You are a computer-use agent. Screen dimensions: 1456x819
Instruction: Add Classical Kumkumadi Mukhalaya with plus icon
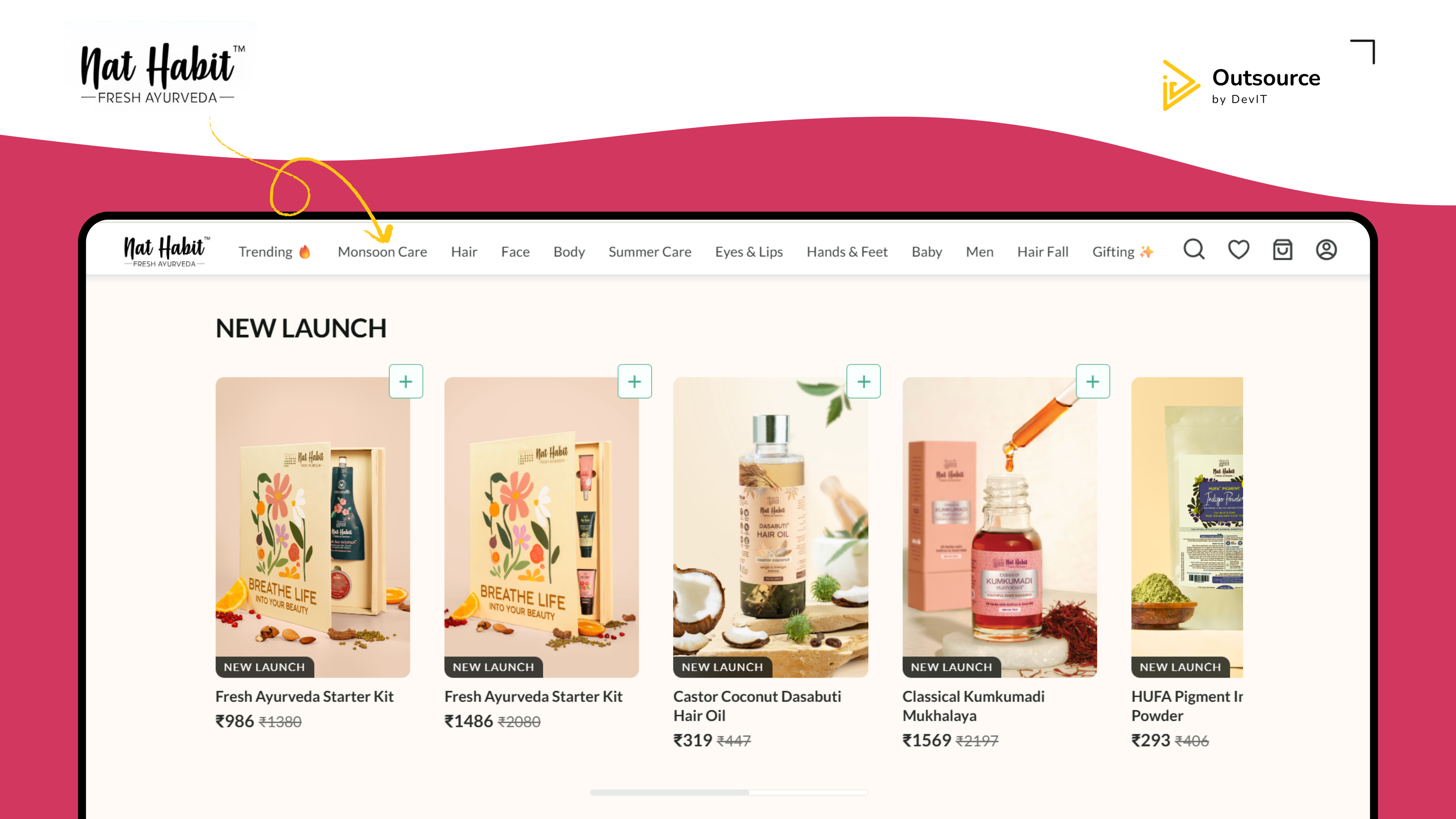pyautogui.click(x=1093, y=381)
